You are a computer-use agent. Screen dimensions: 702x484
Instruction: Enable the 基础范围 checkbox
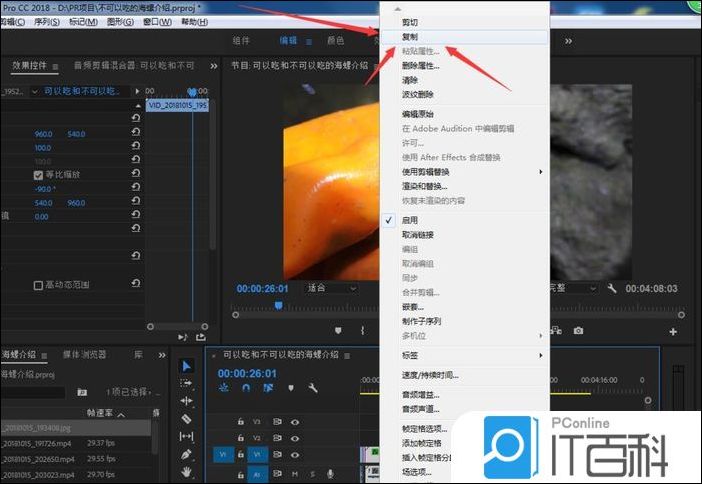tap(38, 285)
